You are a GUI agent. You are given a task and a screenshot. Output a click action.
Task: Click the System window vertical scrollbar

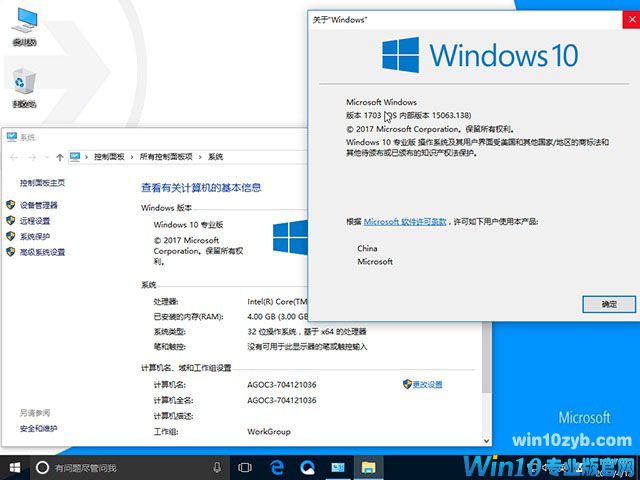point(486,357)
